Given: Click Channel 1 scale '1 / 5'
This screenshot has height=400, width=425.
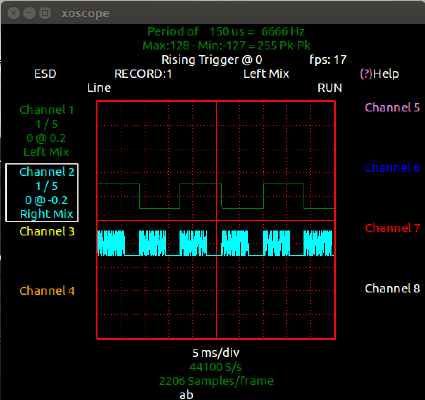Looking at the screenshot, I should pos(47,124).
